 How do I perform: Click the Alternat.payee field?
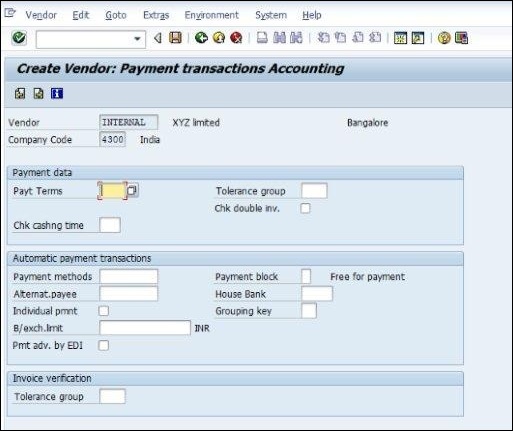point(129,294)
